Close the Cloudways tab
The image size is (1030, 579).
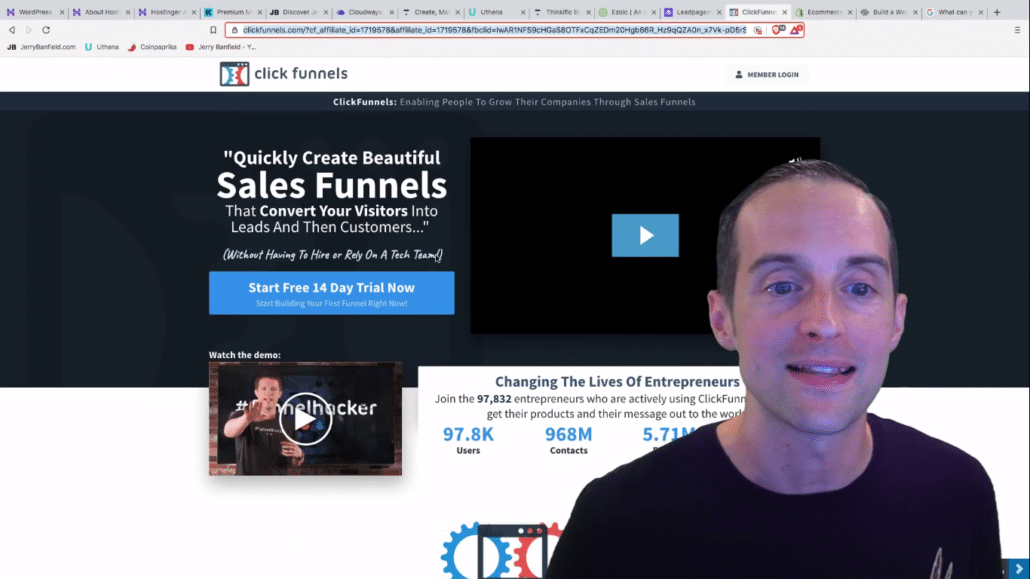point(392,12)
